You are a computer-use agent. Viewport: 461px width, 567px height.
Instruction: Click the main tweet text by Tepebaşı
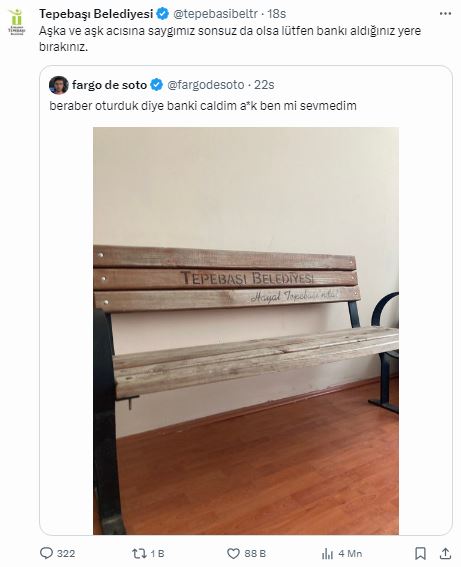230,39
